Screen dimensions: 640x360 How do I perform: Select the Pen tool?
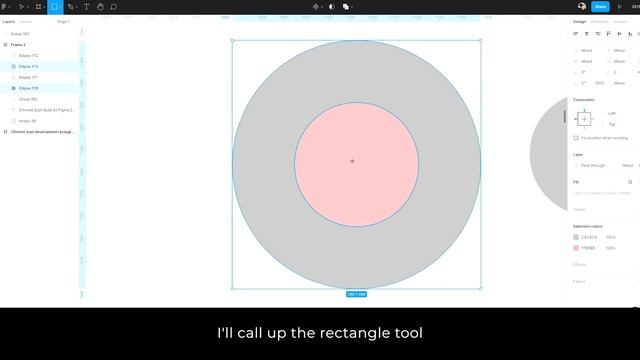click(x=71, y=7)
